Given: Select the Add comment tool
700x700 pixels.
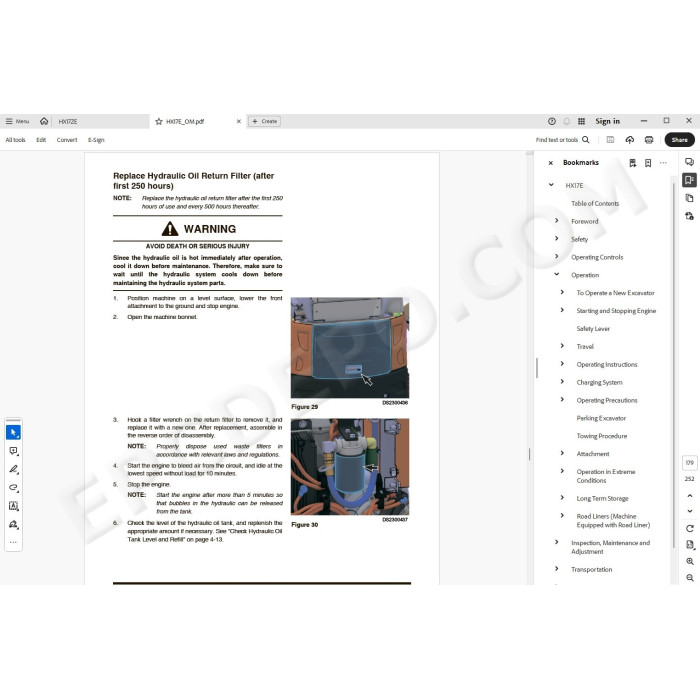Looking at the screenshot, I should [x=13, y=451].
